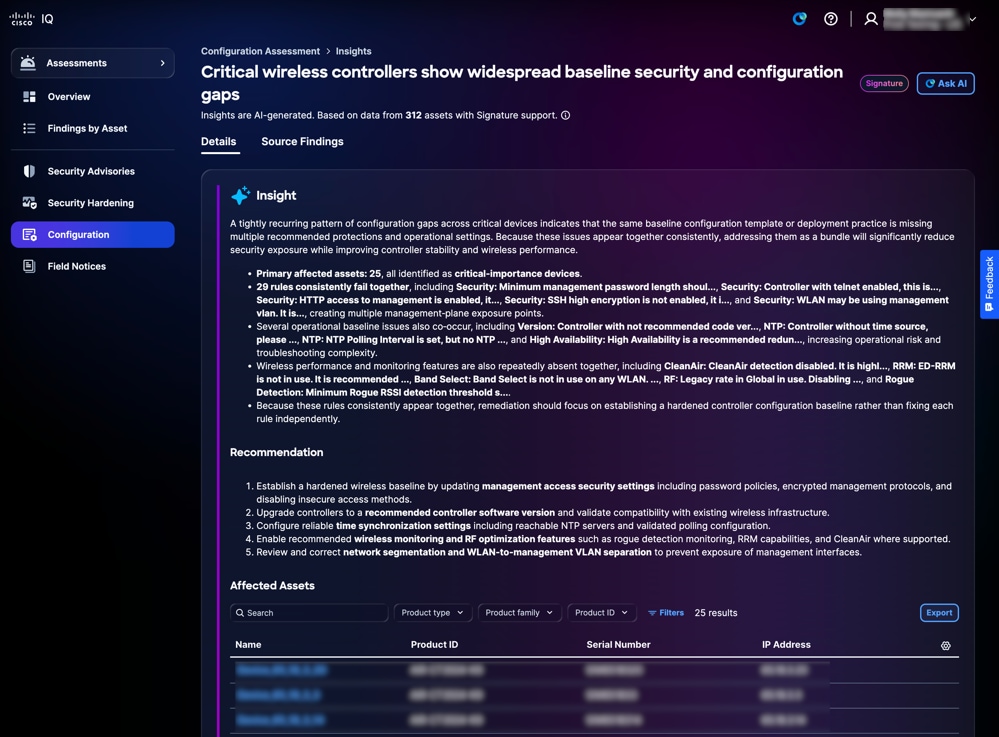
Task: Open the Feedback side tab
Action: (x=989, y=284)
